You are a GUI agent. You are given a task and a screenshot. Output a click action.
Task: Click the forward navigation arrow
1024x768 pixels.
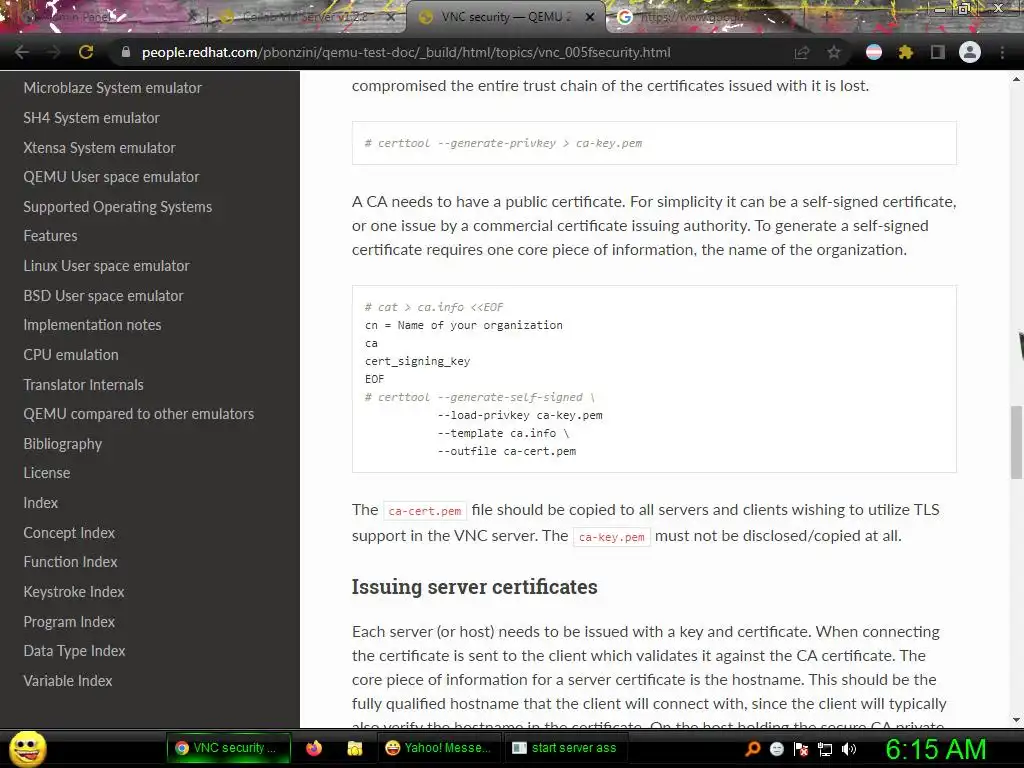click(x=54, y=52)
